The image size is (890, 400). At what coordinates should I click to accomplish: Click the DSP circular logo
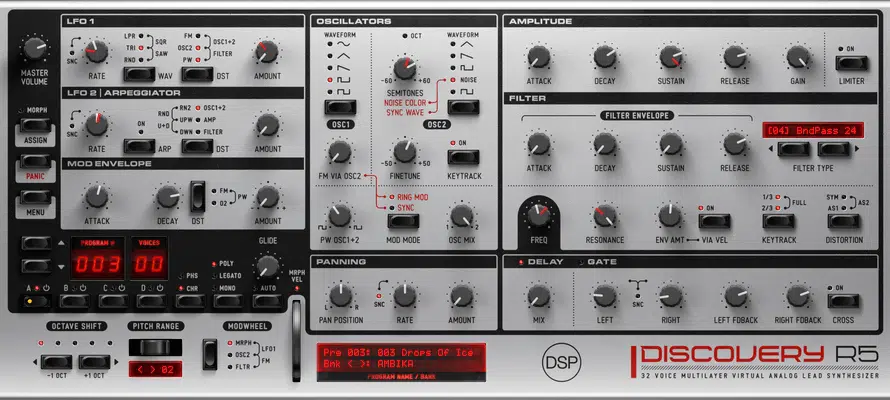tap(561, 362)
